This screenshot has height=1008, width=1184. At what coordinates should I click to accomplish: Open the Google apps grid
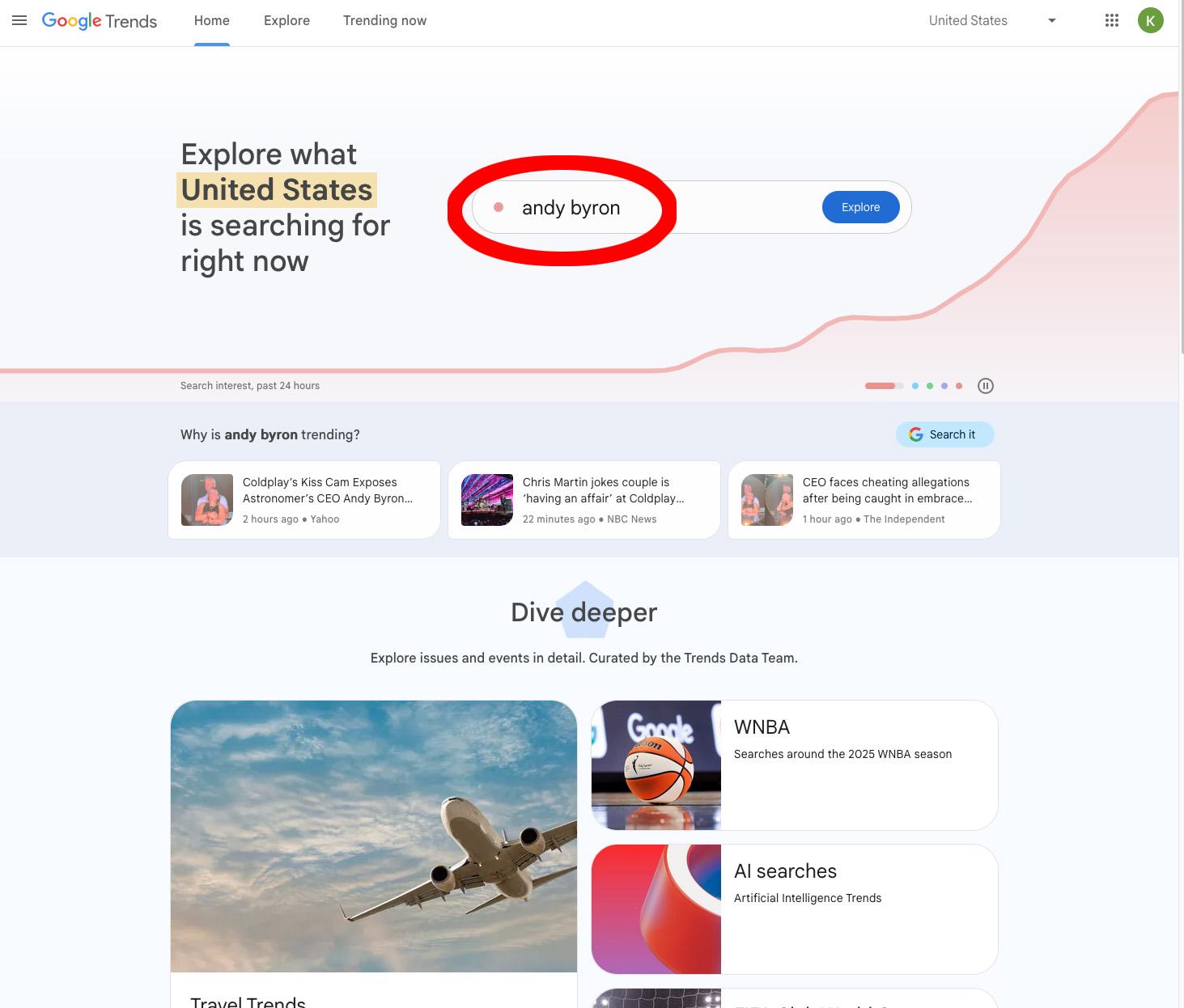pyautogui.click(x=1112, y=20)
